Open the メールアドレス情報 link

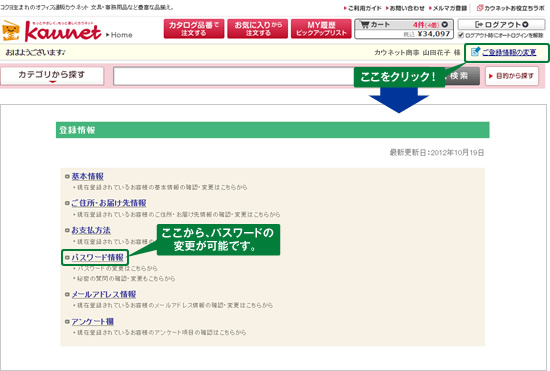(103, 294)
